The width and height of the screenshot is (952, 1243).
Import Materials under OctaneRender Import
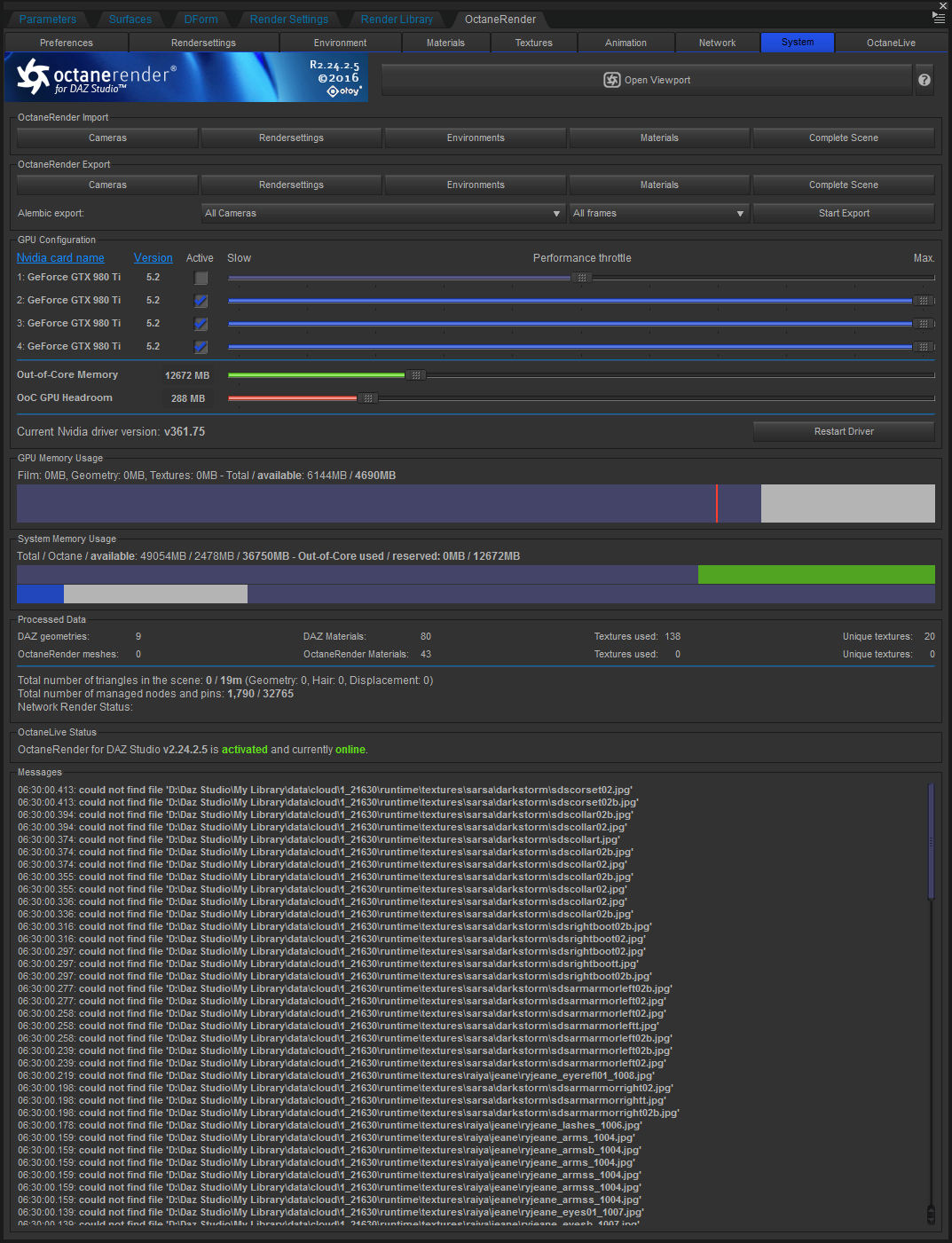coord(659,138)
